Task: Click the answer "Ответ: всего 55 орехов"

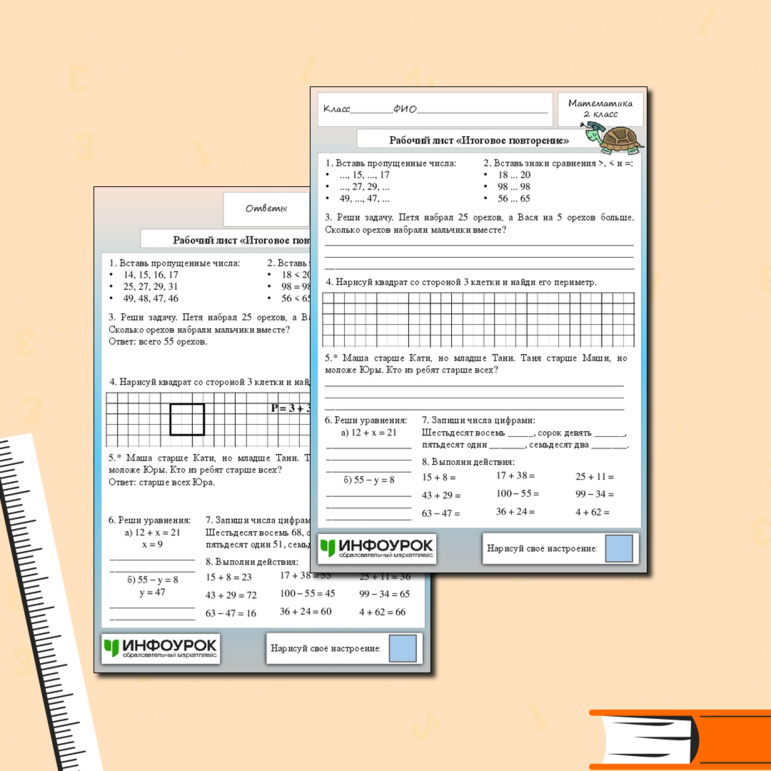Action: coord(158,342)
